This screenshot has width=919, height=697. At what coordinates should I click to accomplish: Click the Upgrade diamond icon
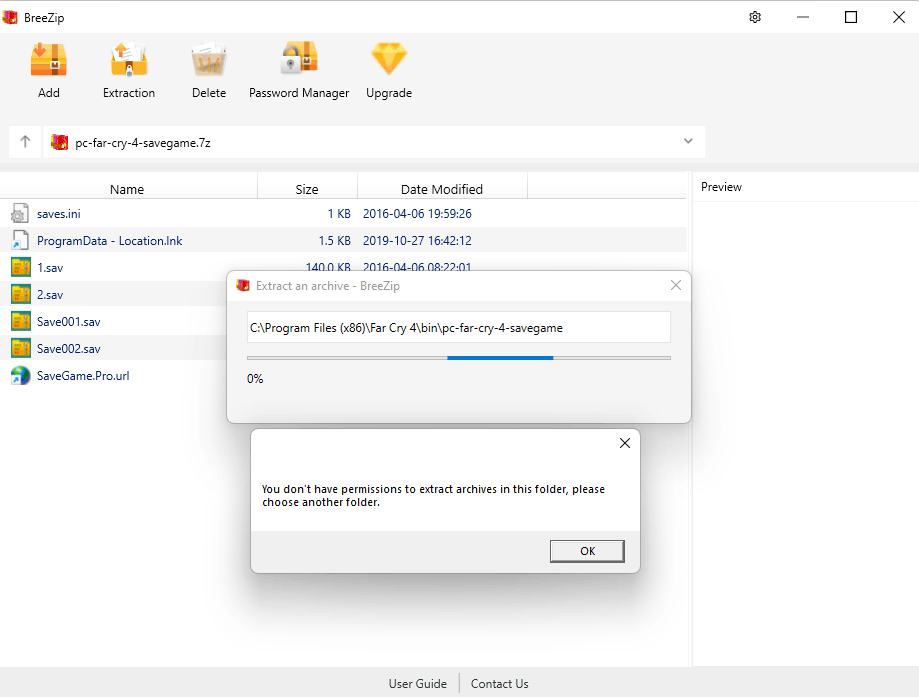[x=389, y=59]
